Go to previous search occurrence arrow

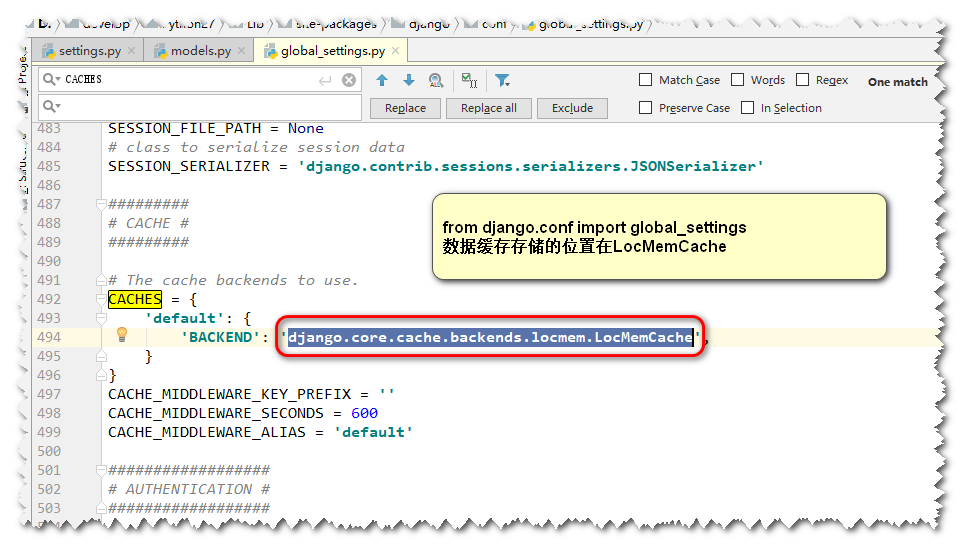tap(382, 80)
